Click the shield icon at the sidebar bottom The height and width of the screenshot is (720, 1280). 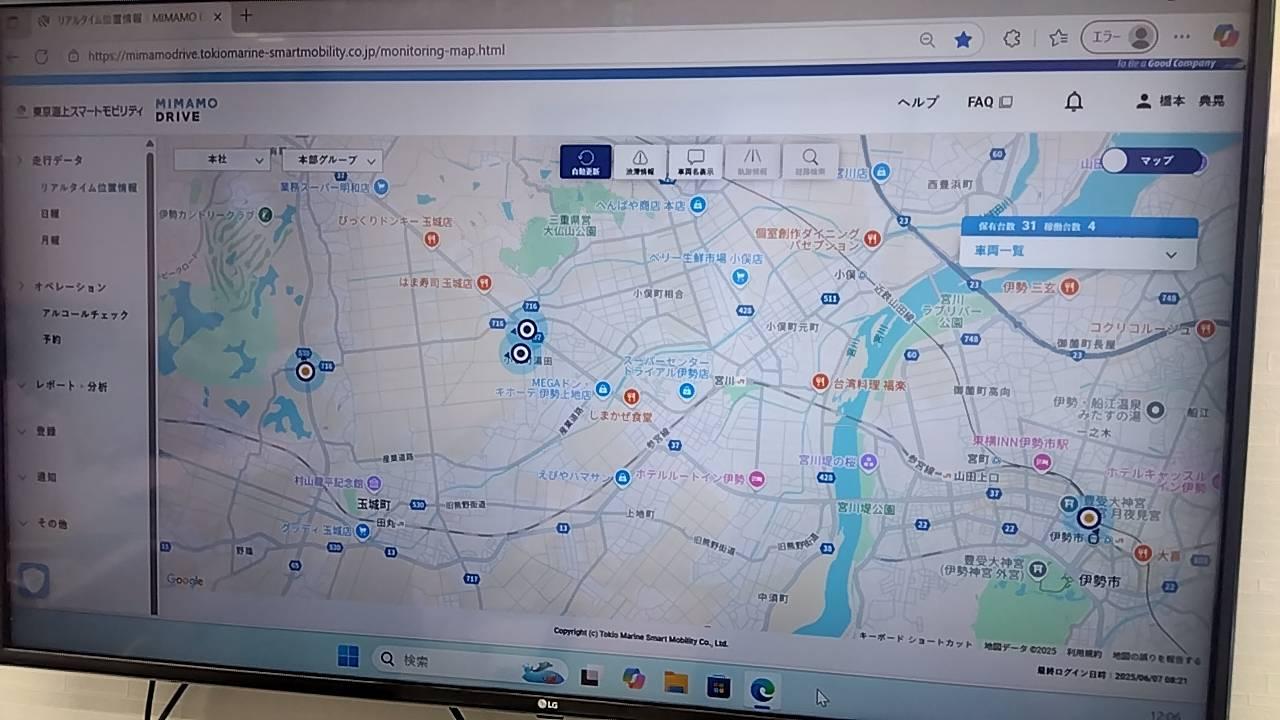click(x=34, y=580)
